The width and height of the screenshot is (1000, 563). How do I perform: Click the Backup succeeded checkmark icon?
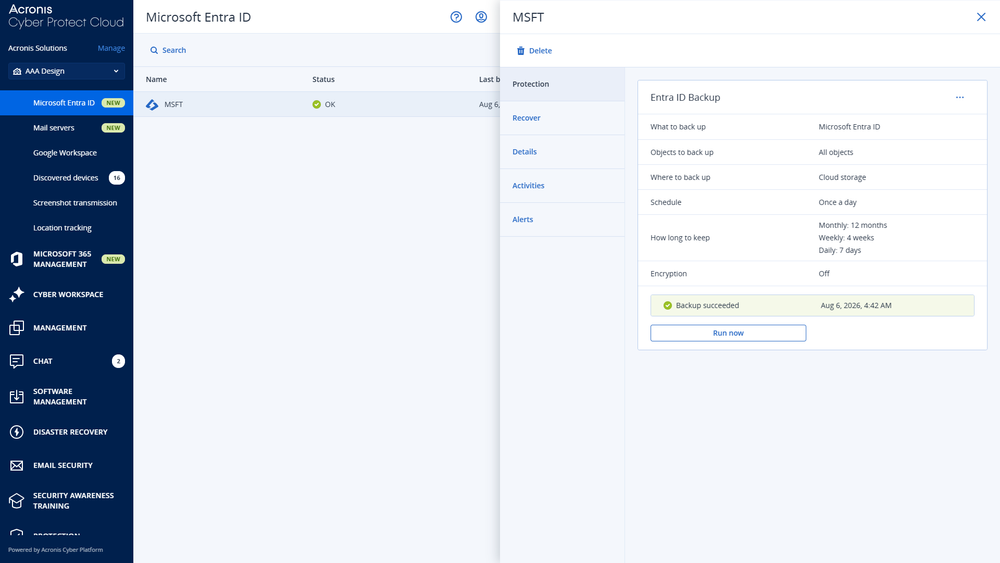point(667,305)
